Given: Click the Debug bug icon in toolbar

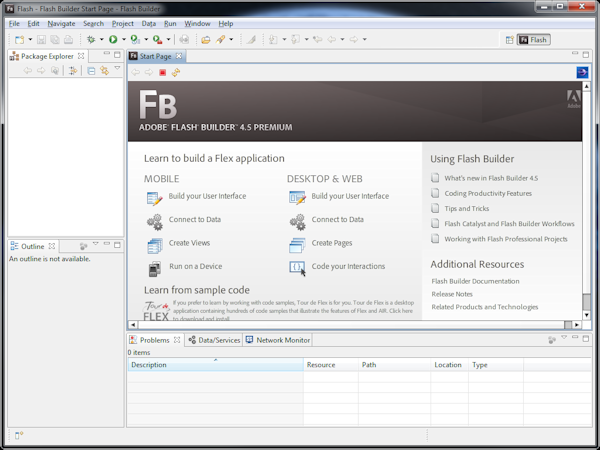Looking at the screenshot, I should point(90,40).
